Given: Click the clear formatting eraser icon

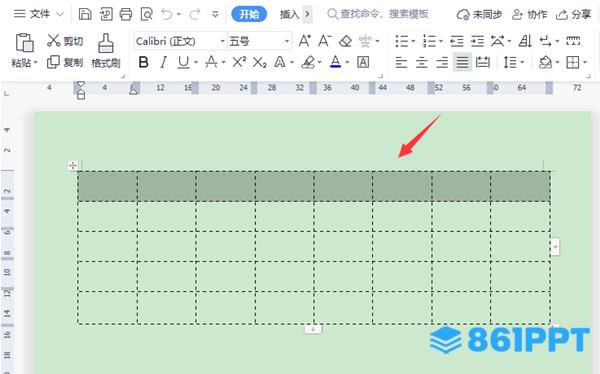Looking at the screenshot, I should [x=345, y=41].
